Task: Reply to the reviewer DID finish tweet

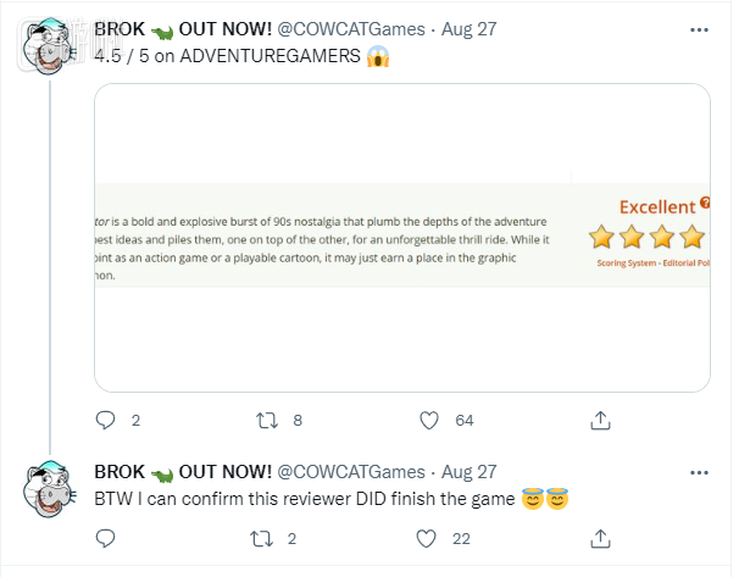Action: 105,539
